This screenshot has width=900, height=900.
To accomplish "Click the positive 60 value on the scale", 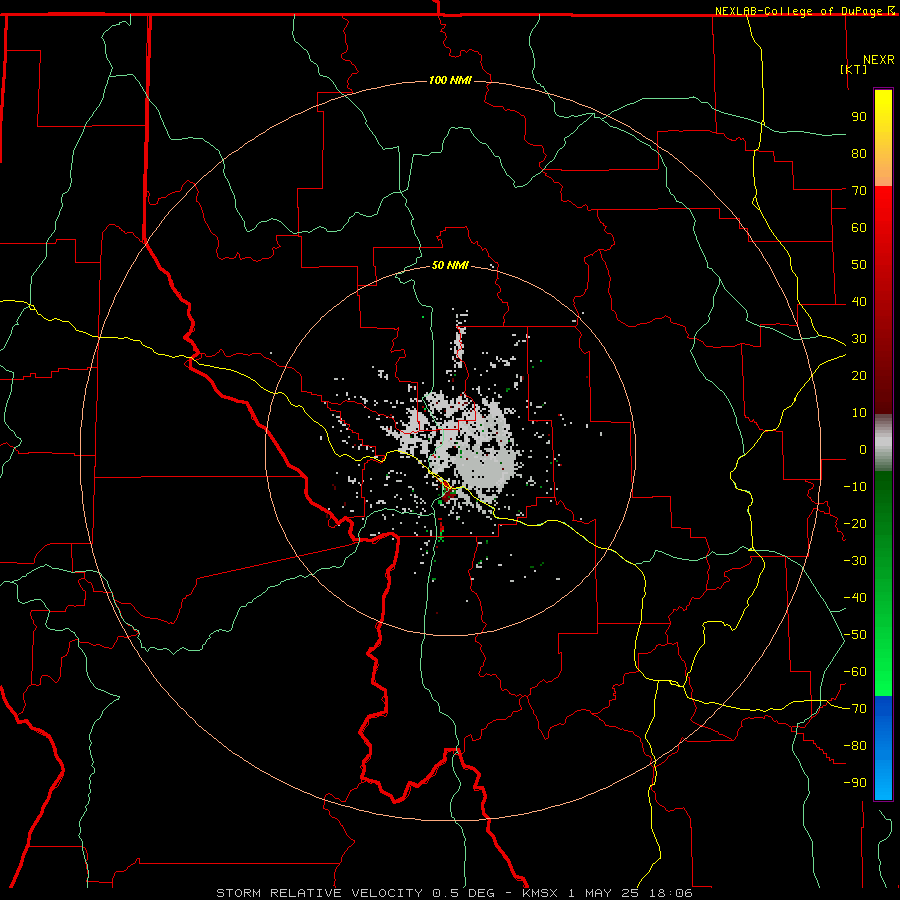I will pyautogui.click(x=859, y=227).
